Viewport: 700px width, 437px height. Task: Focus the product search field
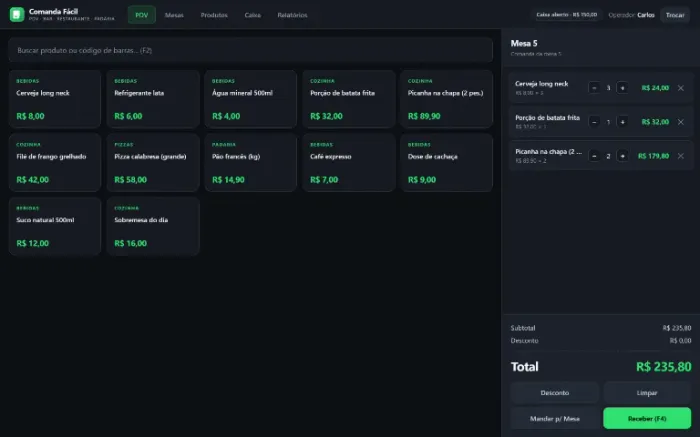(250, 50)
